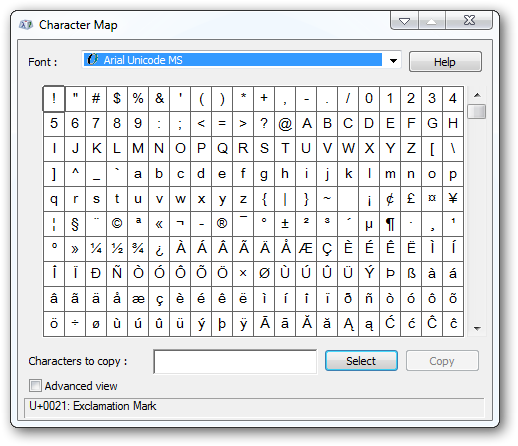Select the copyright © symbol cell
518x446 pixels.
coord(117,224)
